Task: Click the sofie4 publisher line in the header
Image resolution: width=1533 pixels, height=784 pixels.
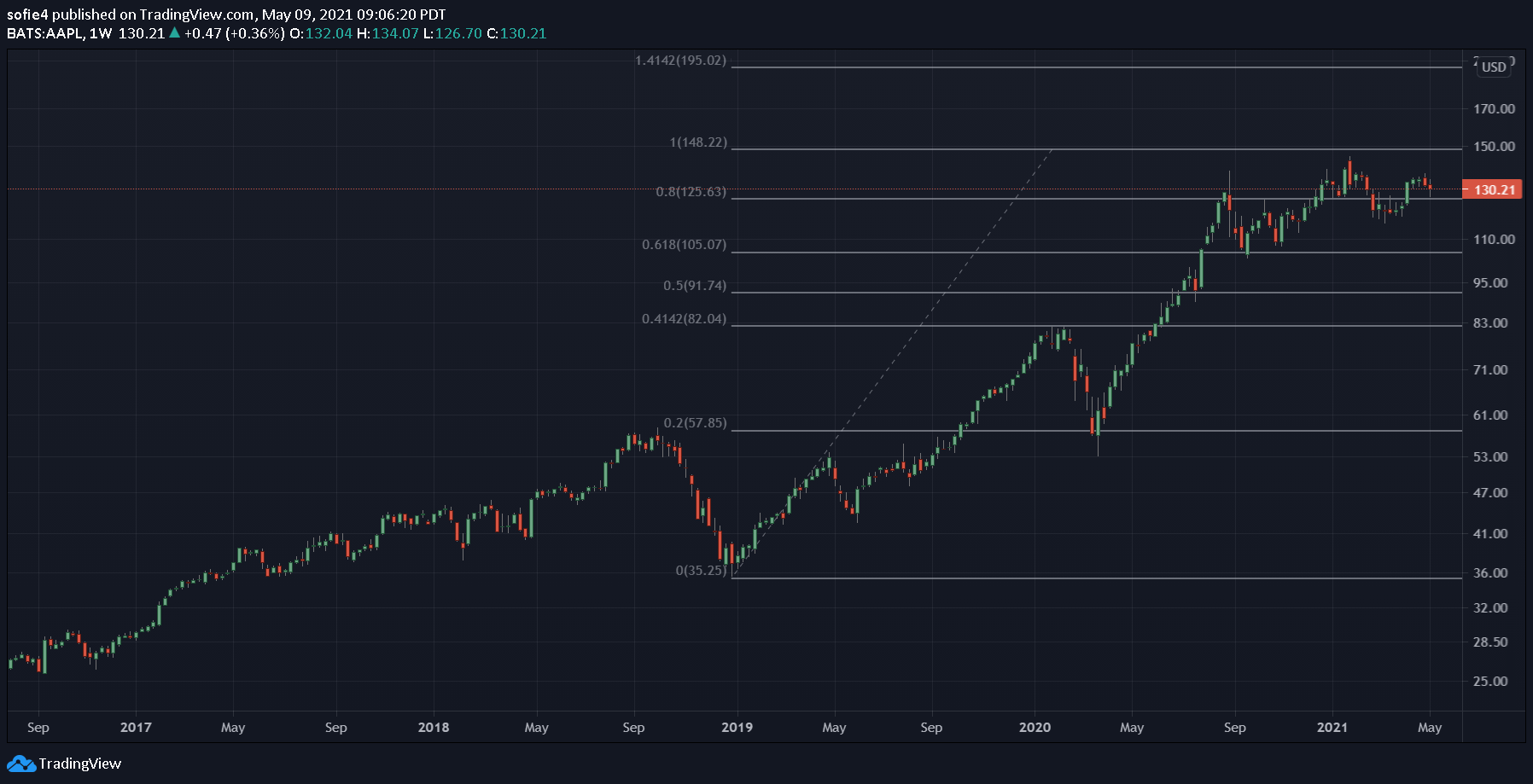Action: (226, 15)
